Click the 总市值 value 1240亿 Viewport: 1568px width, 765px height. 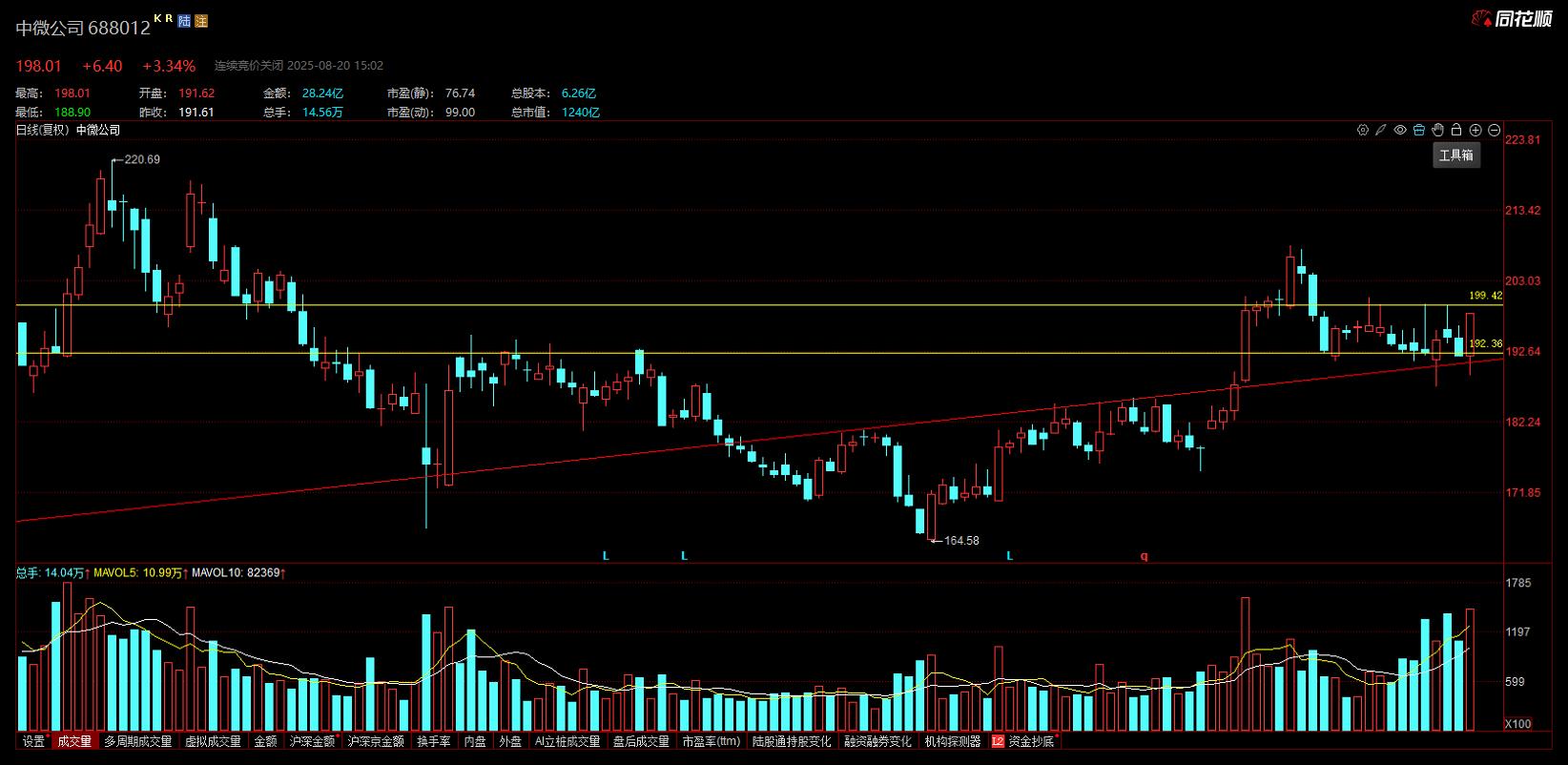click(581, 113)
